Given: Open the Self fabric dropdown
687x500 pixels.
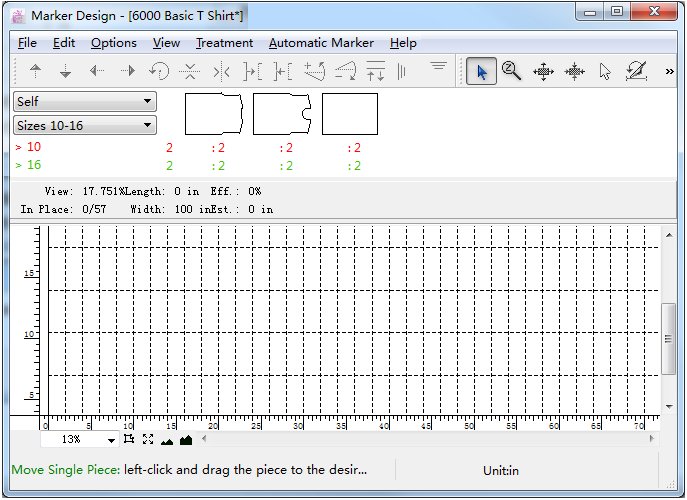Looking at the screenshot, I should [85, 101].
